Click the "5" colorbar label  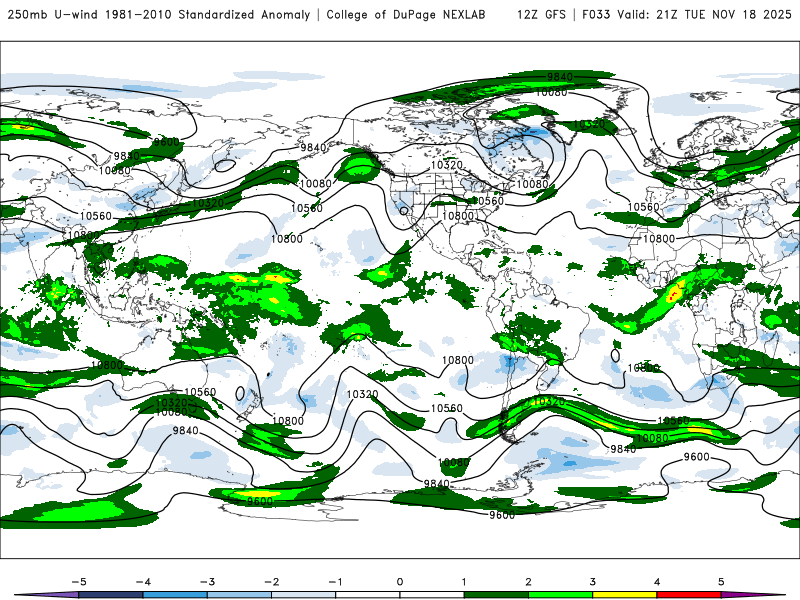(721, 582)
